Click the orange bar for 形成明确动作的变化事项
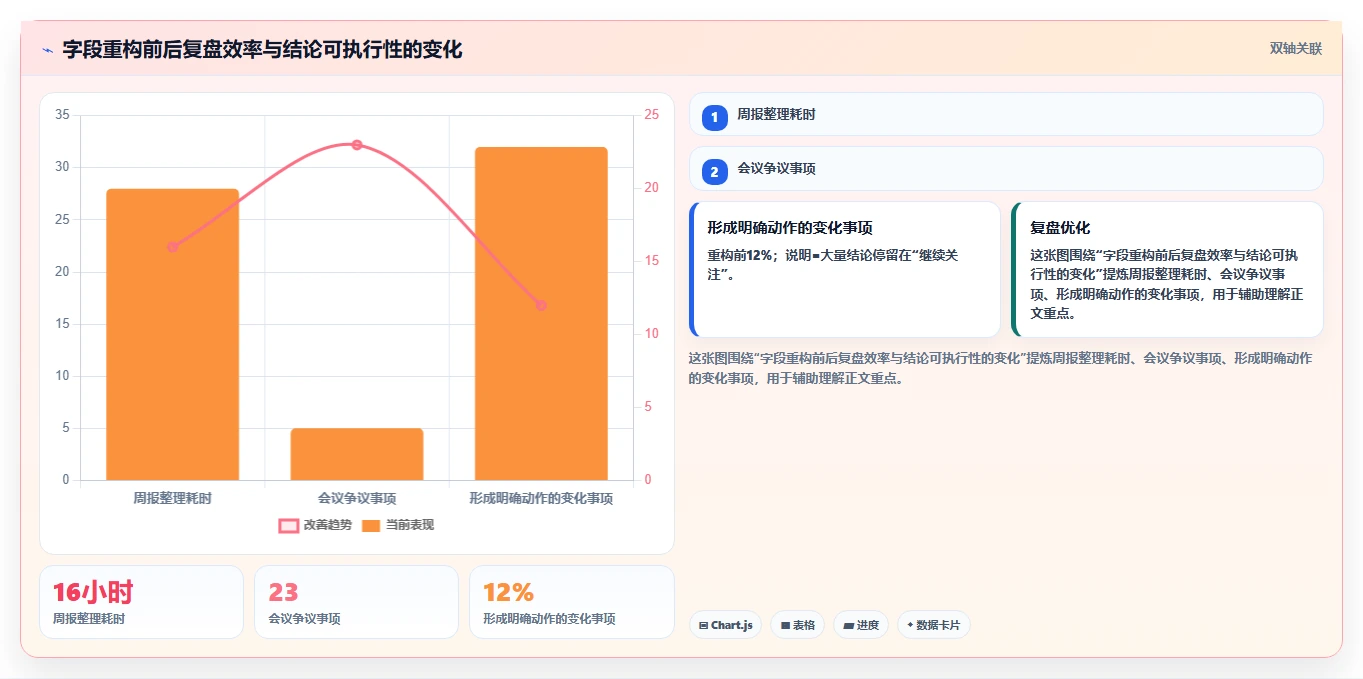This screenshot has width=1363, height=679. pyautogui.click(x=541, y=313)
